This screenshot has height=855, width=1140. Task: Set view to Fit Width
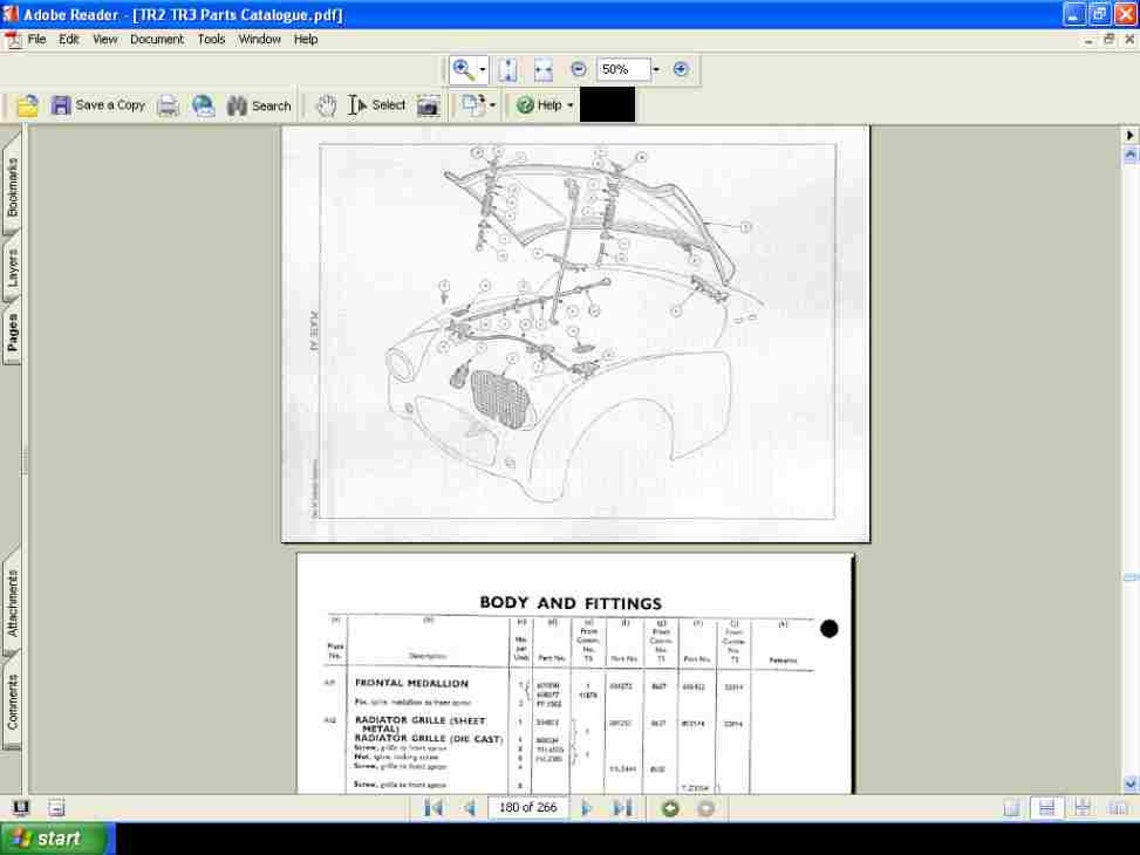(543, 70)
